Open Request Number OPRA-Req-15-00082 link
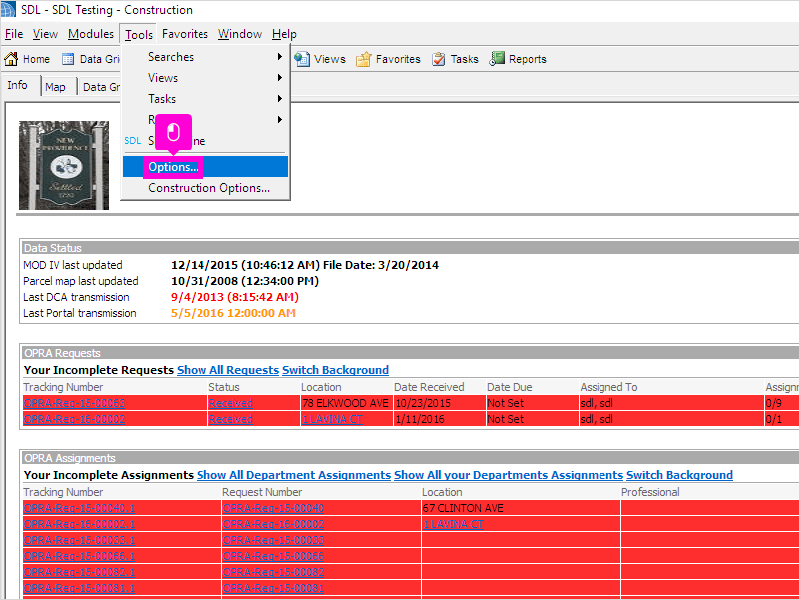 coord(273,572)
